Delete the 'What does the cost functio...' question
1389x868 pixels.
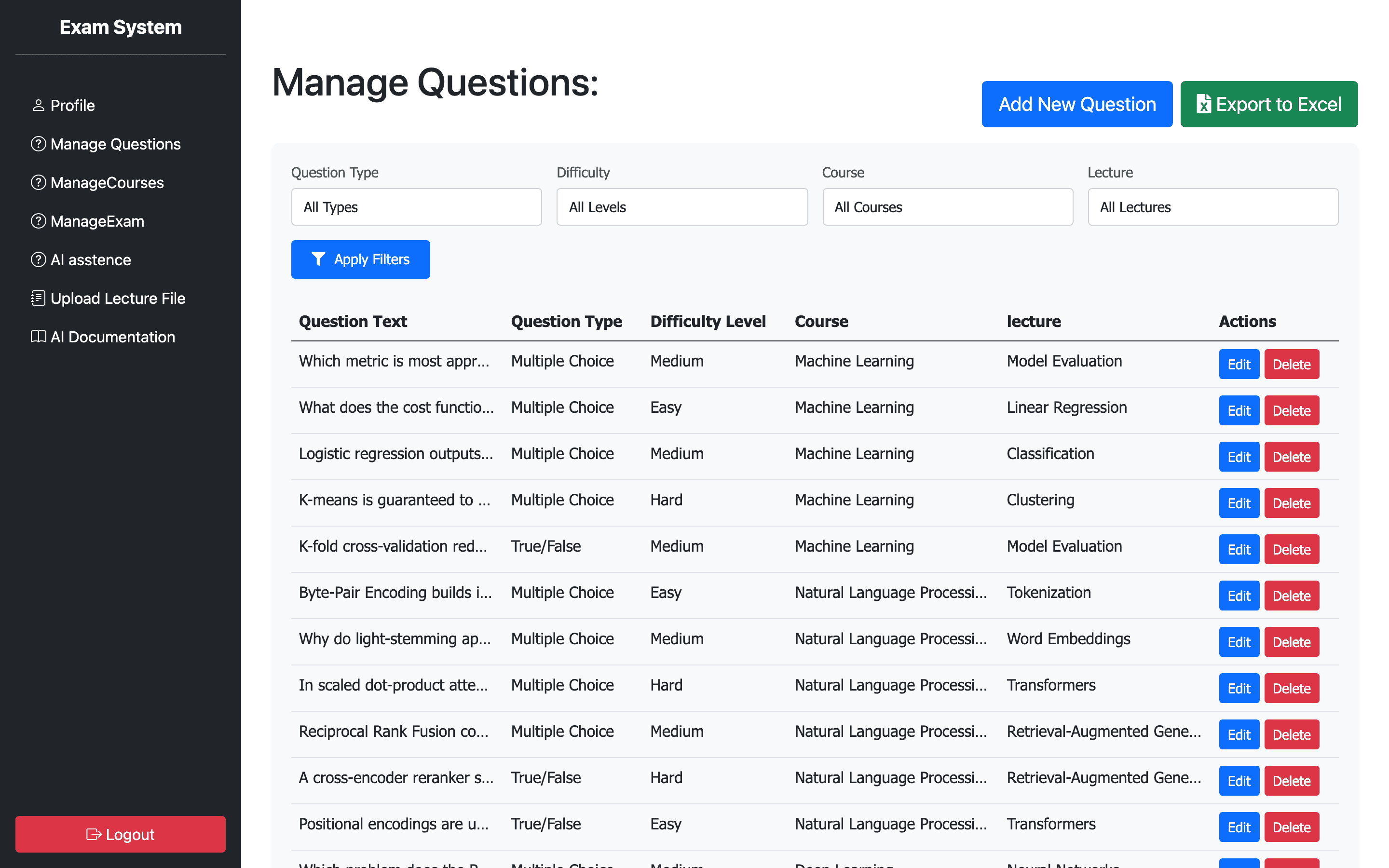click(1292, 410)
